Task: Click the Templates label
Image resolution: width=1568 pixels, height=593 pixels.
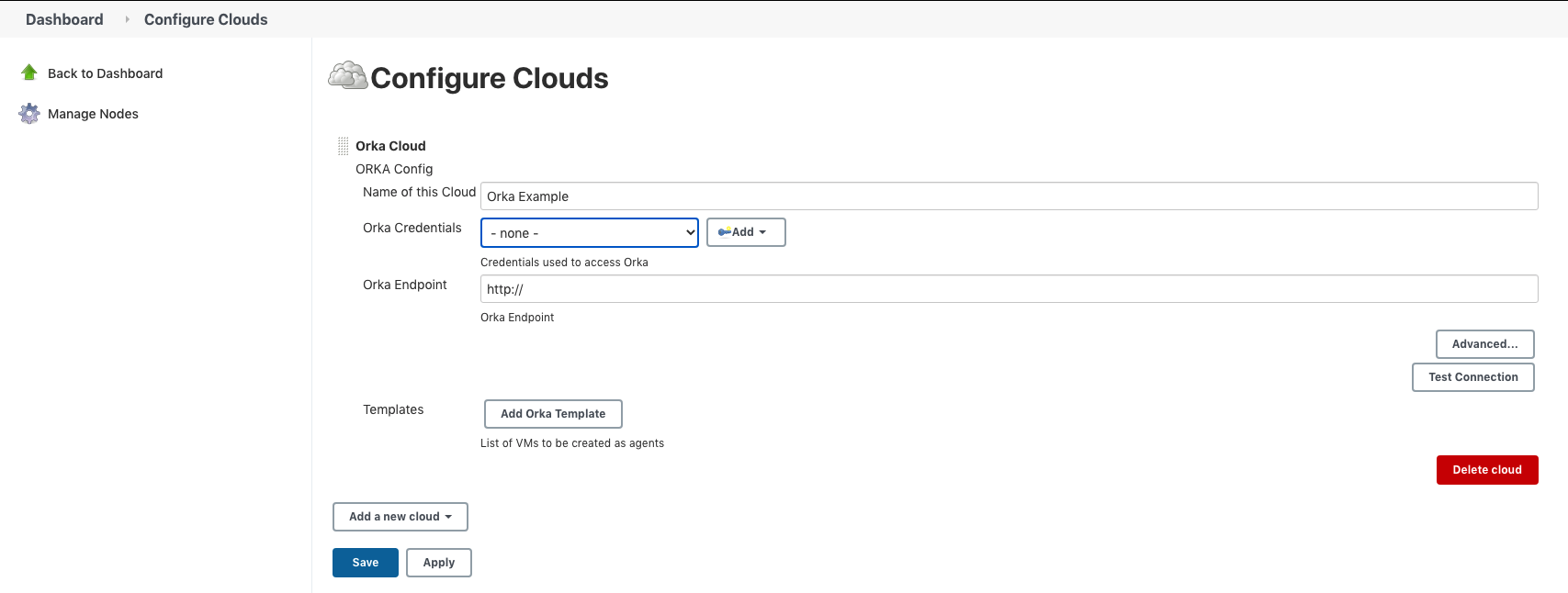Action: point(393,409)
